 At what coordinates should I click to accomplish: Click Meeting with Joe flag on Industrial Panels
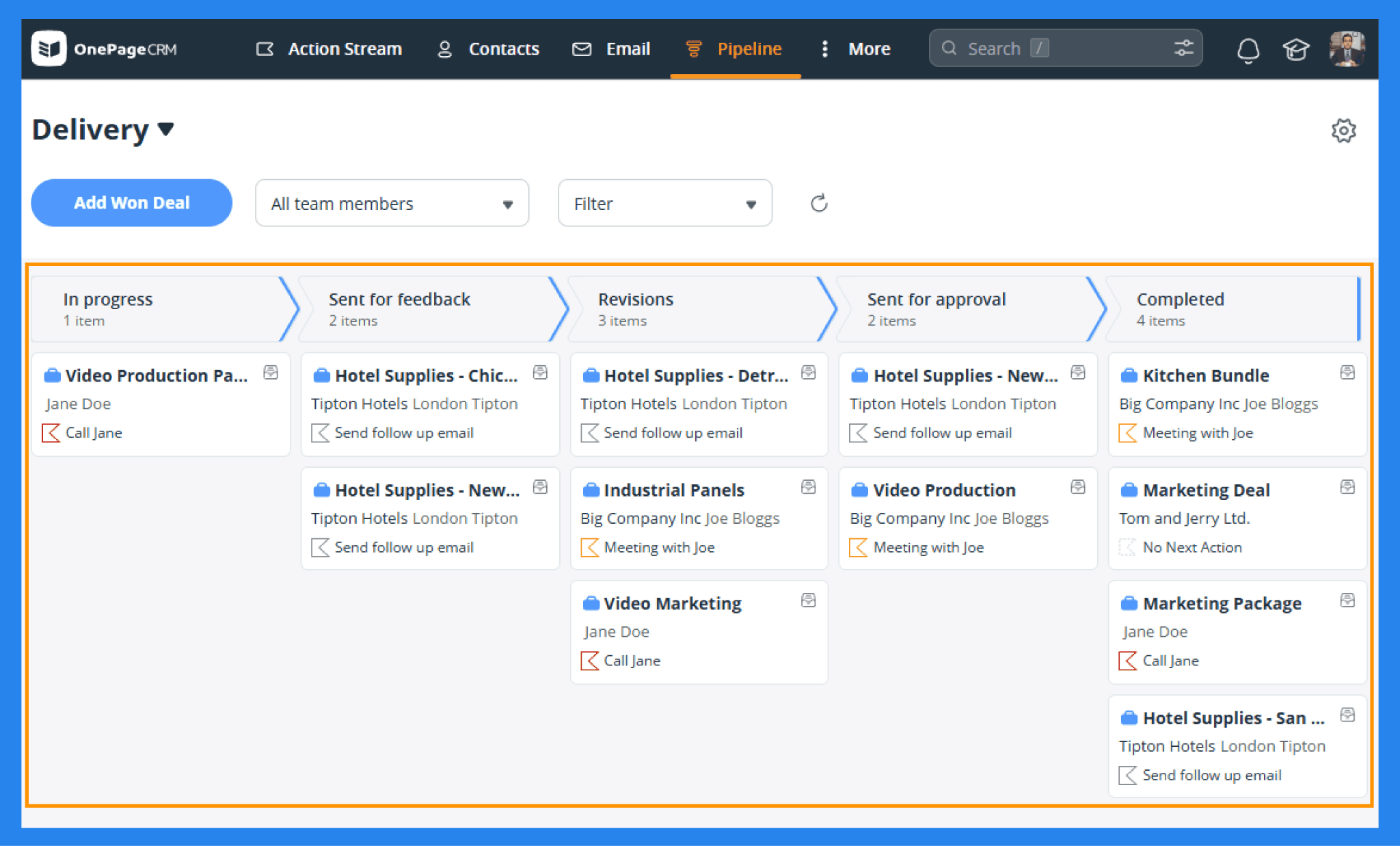[x=589, y=547]
